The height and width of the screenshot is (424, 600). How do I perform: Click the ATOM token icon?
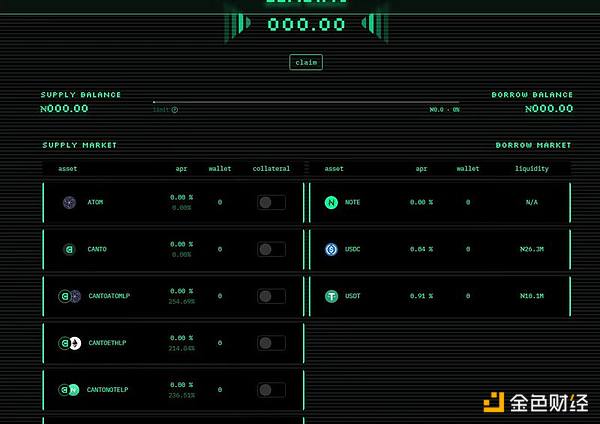[69, 202]
